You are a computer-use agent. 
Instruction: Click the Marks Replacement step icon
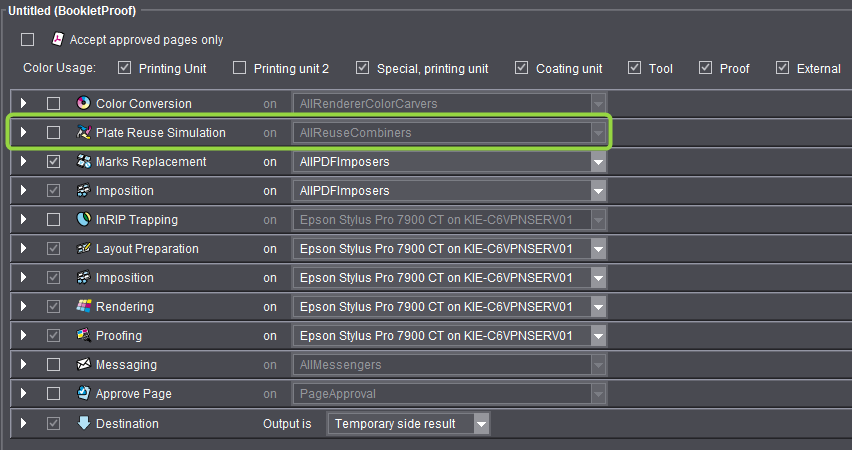pyautogui.click(x=83, y=162)
